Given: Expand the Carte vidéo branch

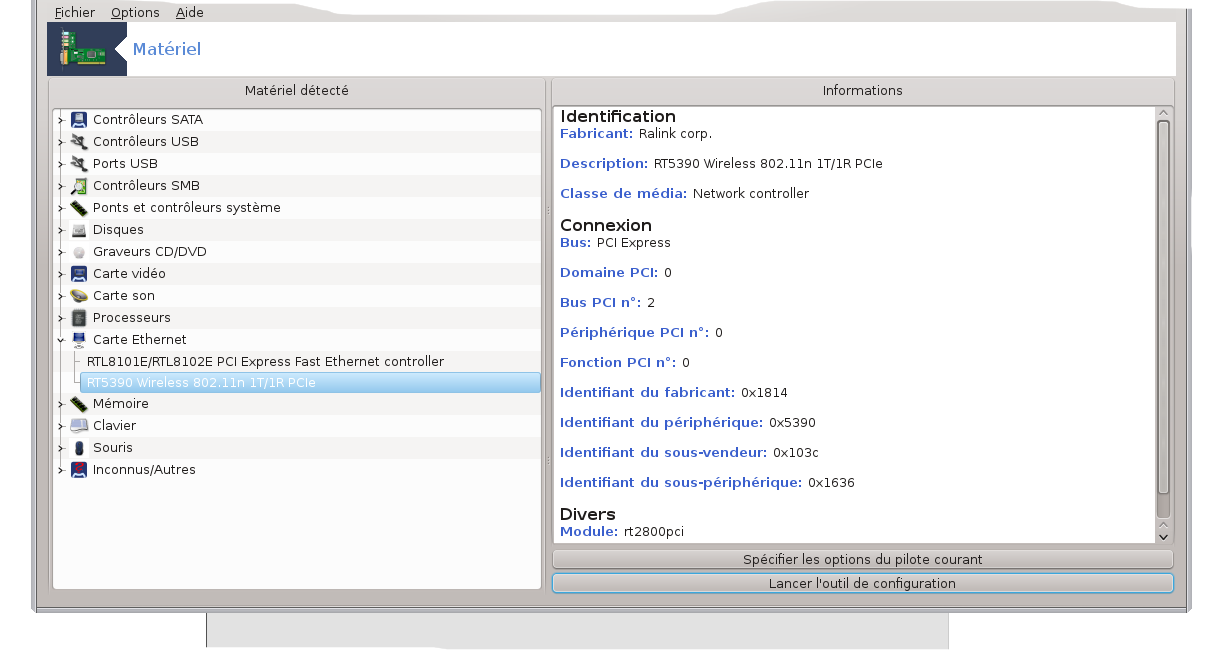Looking at the screenshot, I should 61,274.
